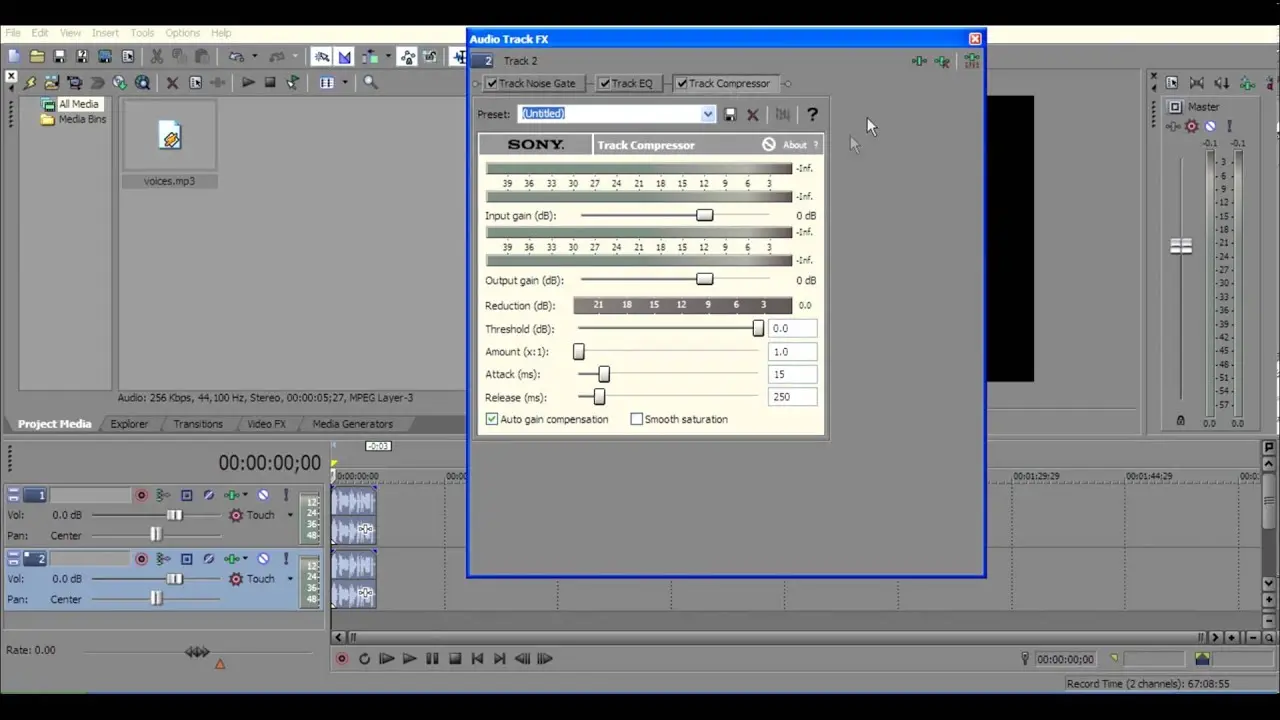1280x720 pixels.
Task: Open the Project Media Views dropdown arrow
Action: (x=345, y=83)
